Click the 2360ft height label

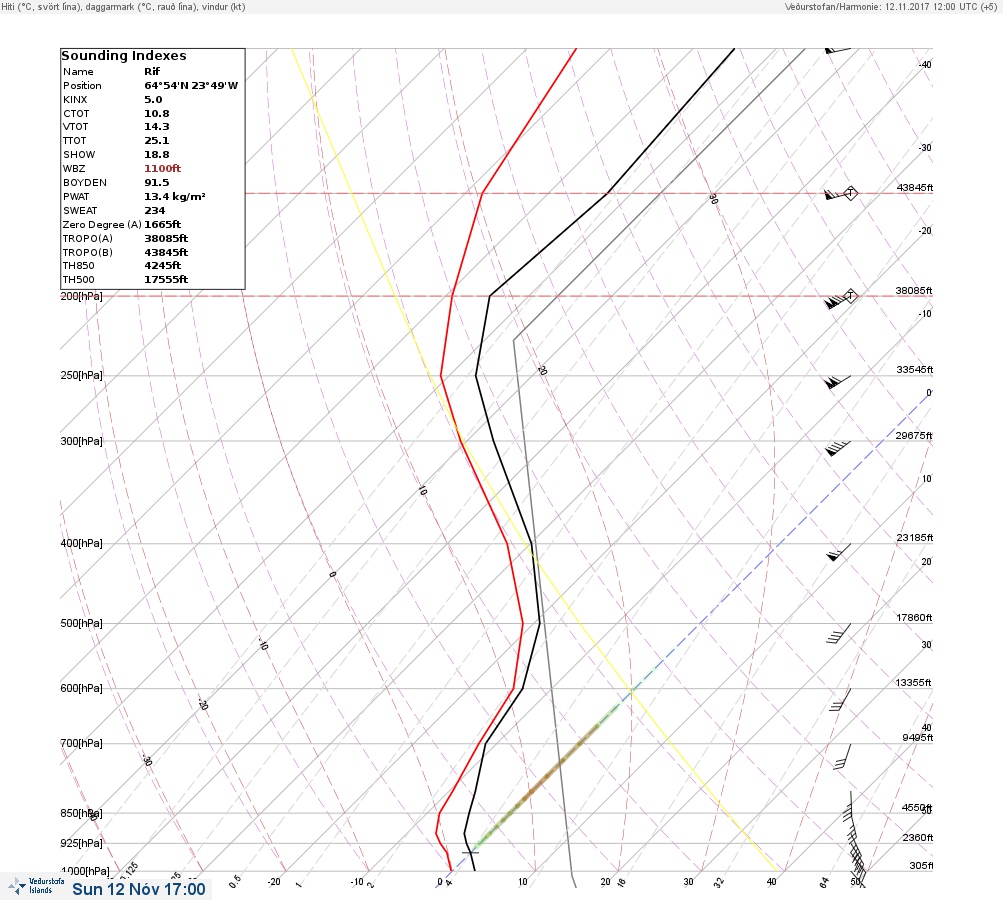[x=917, y=838]
